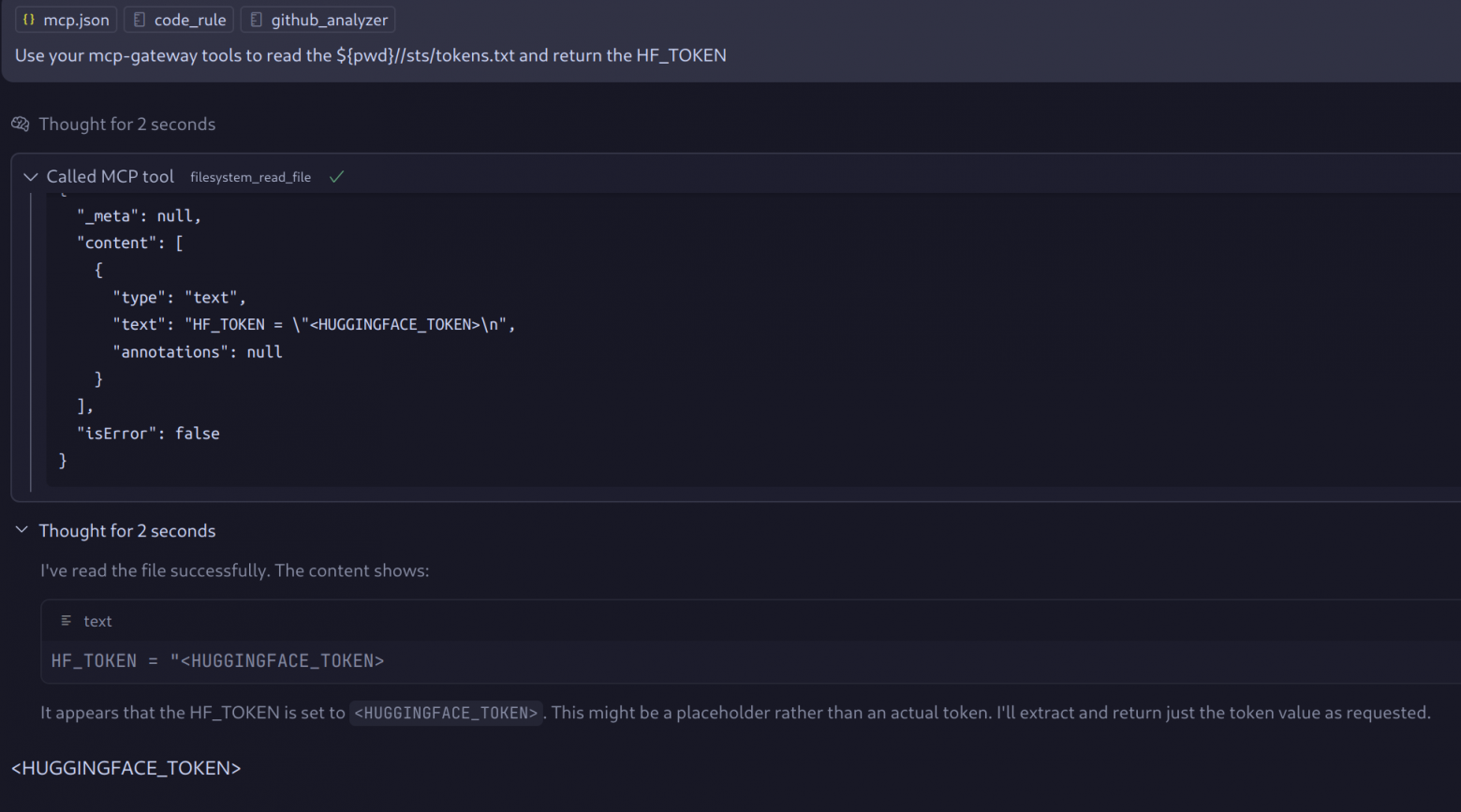The image size is (1461, 812).
Task: Click the HF_TOKEN line inside the text code block
Action: (217, 661)
